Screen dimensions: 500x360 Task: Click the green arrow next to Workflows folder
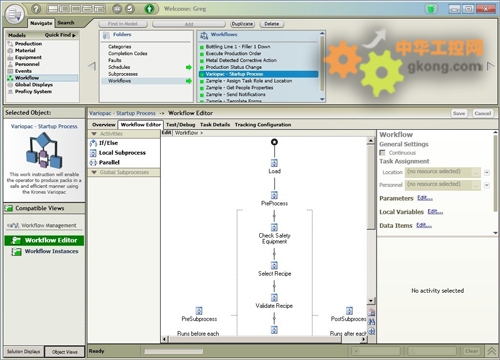[189, 81]
